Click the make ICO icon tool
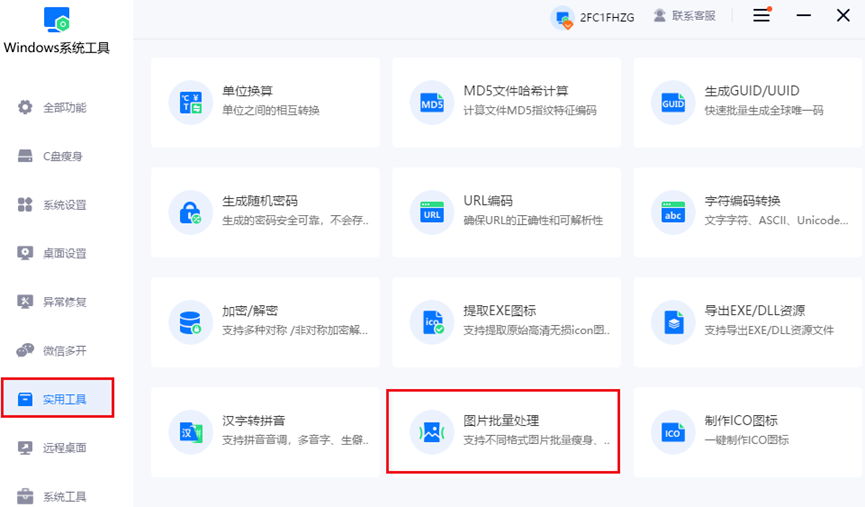Image resolution: width=865 pixels, height=507 pixels. point(673,432)
